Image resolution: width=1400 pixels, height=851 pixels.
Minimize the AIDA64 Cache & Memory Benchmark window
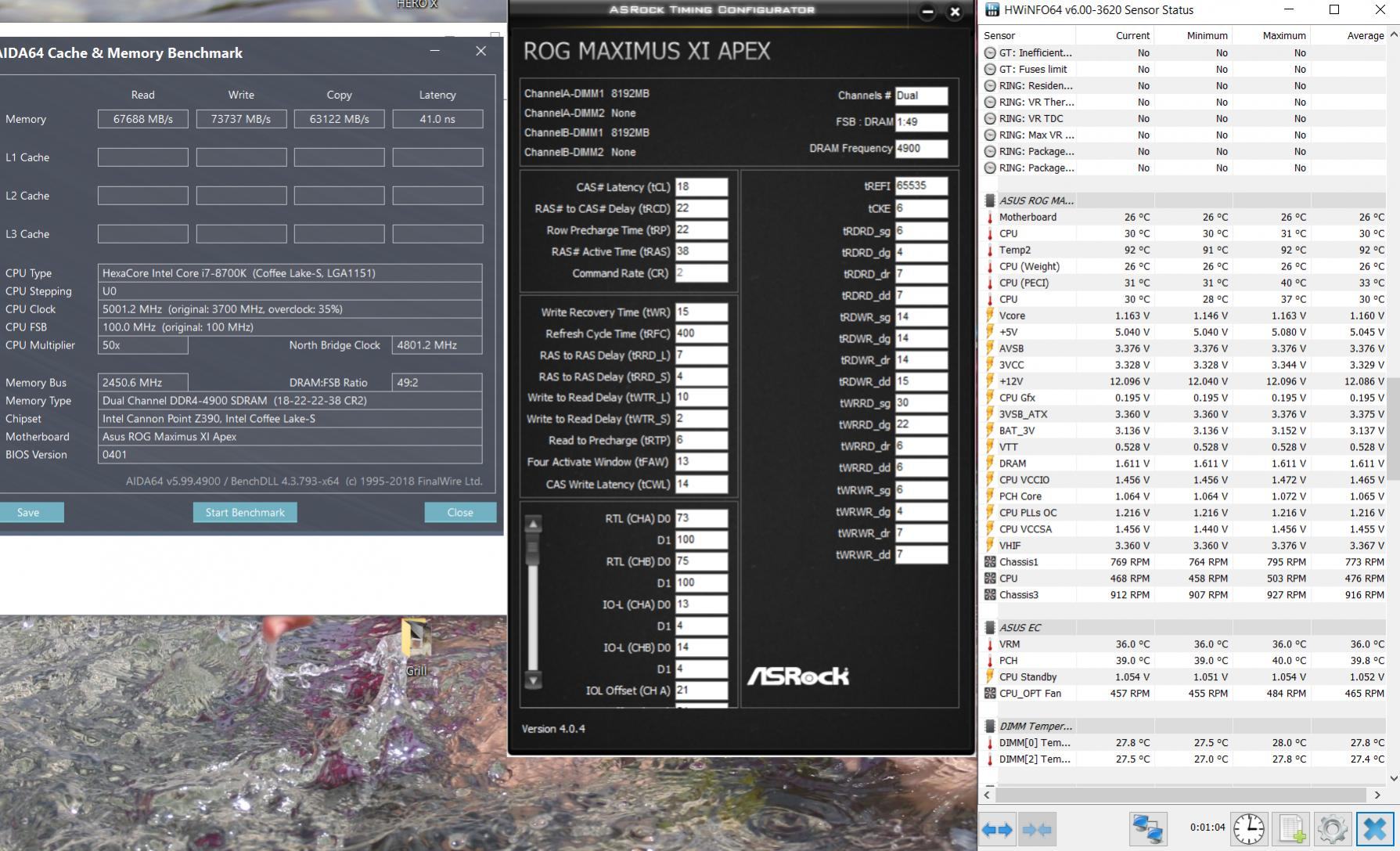pyautogui.click(x=434, y=51)
